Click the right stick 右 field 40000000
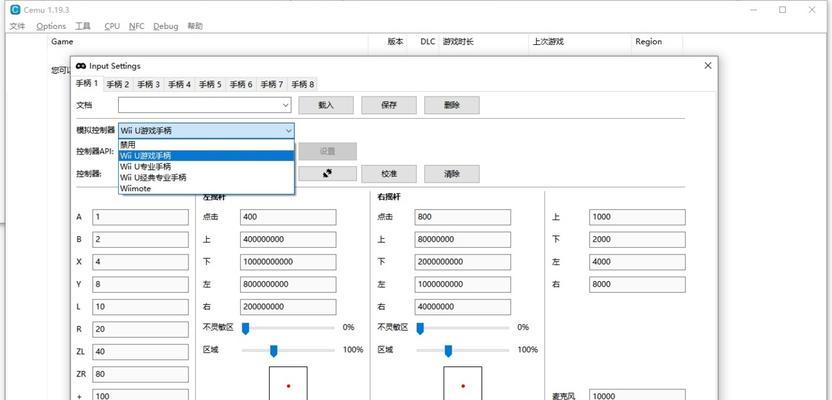Image resolution: width=832 pixels, height=400 pixels. pyautogui.click(x=463, y=307)
